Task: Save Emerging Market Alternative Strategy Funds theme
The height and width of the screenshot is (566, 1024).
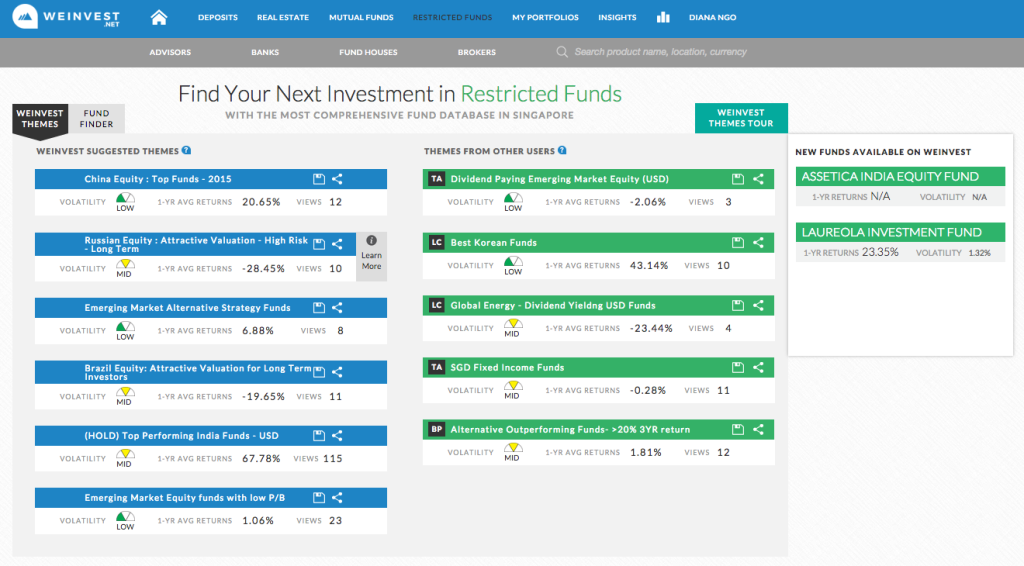Action: coord(319,307)
